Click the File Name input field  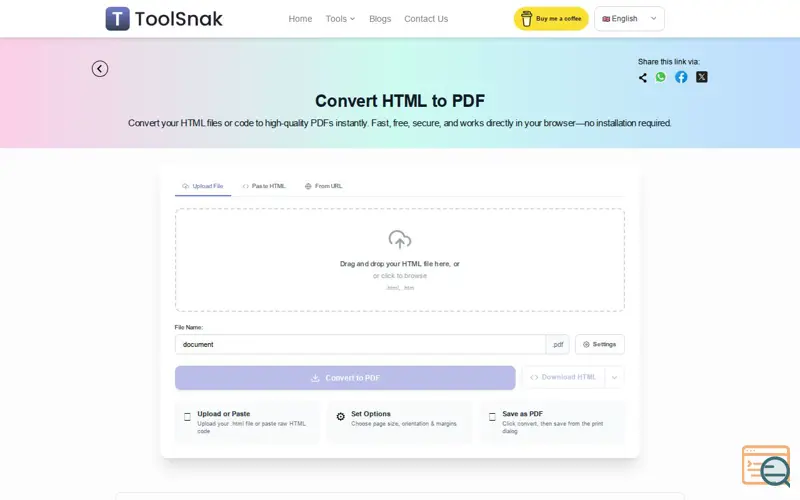pos(360,344)
